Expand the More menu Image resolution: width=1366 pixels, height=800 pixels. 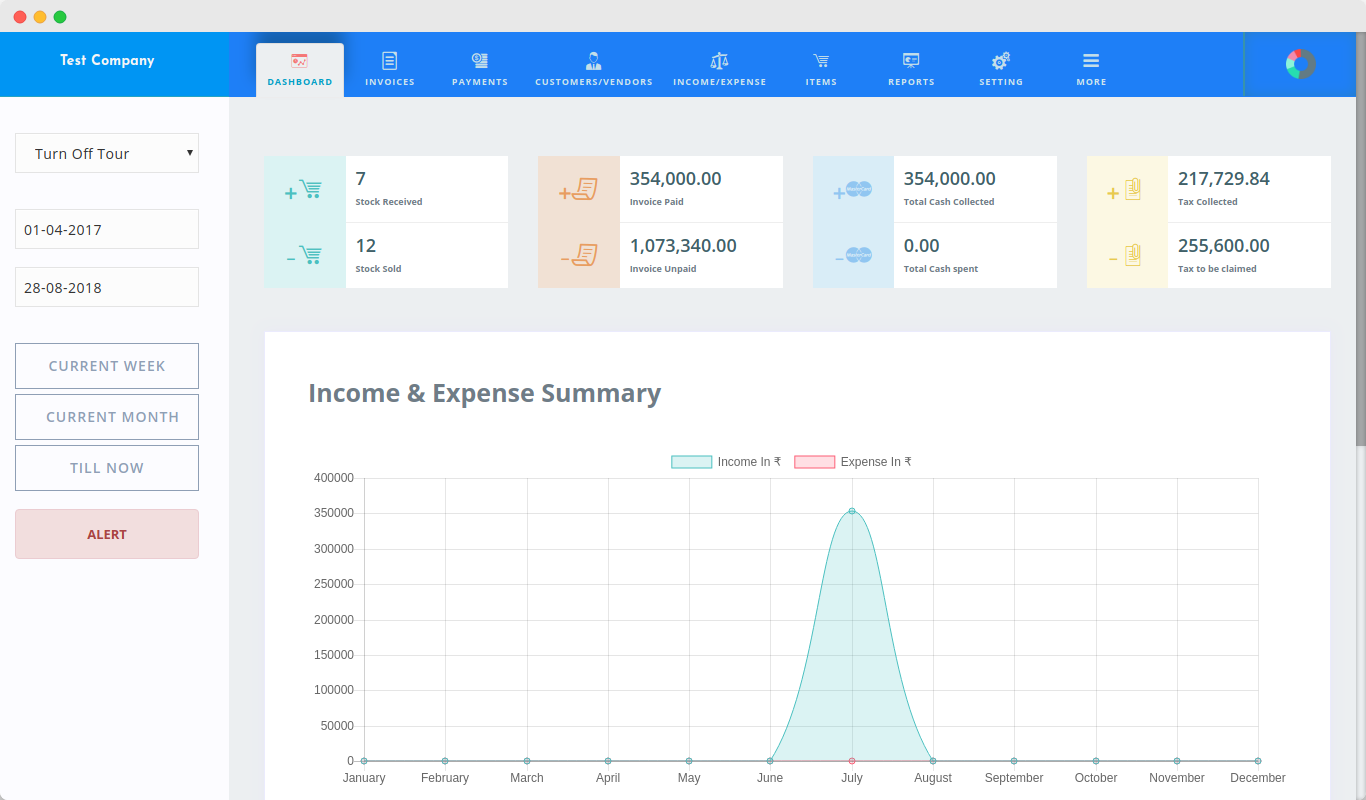1091,70
